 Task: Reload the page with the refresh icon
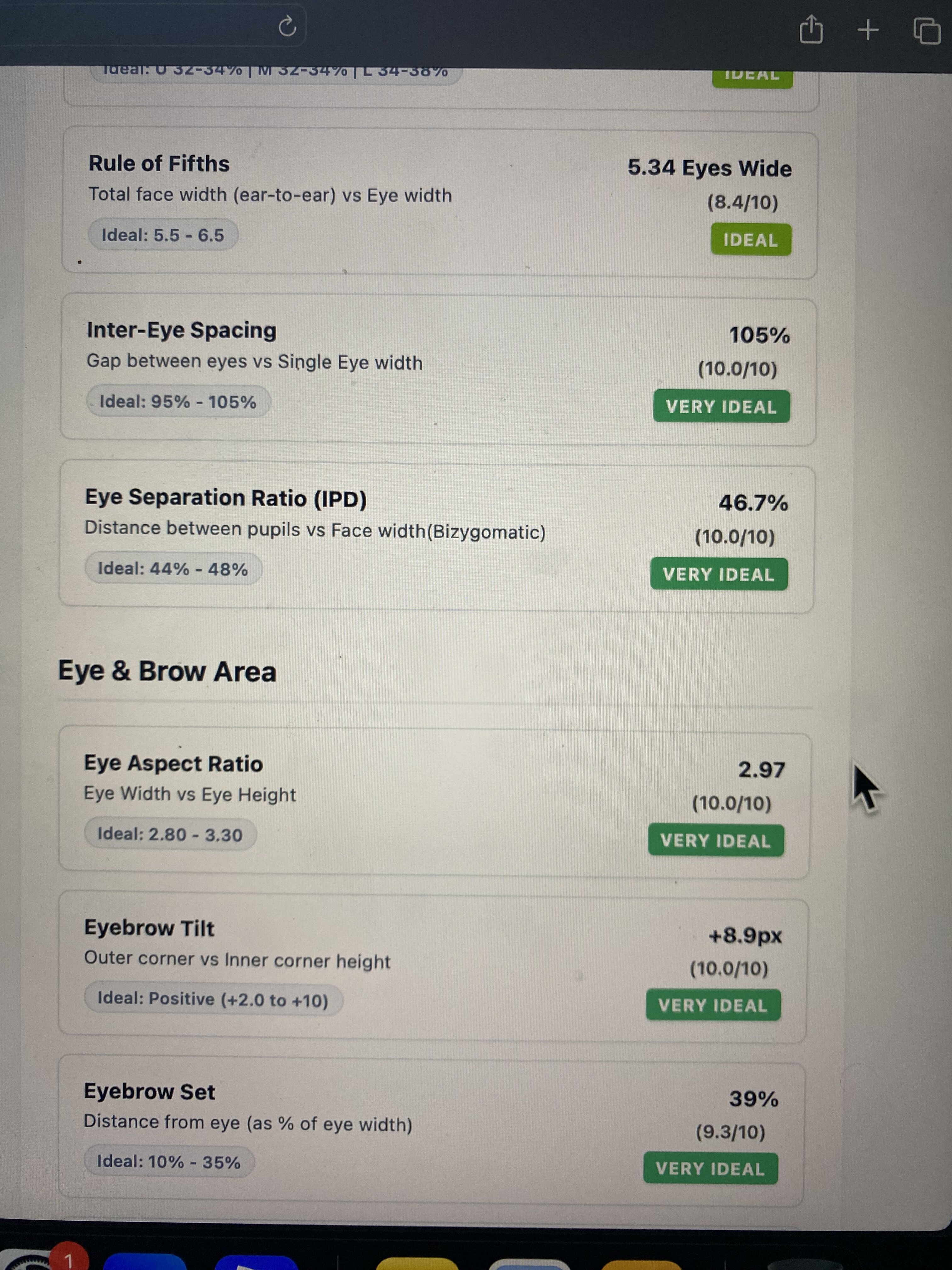pyautogui.click(x=287, y=26)
